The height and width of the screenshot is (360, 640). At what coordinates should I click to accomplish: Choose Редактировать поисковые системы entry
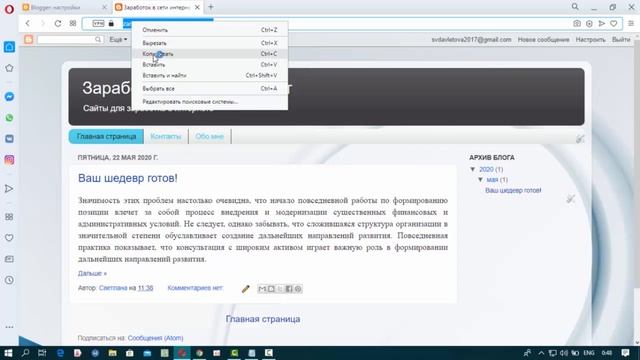[210, 102]
